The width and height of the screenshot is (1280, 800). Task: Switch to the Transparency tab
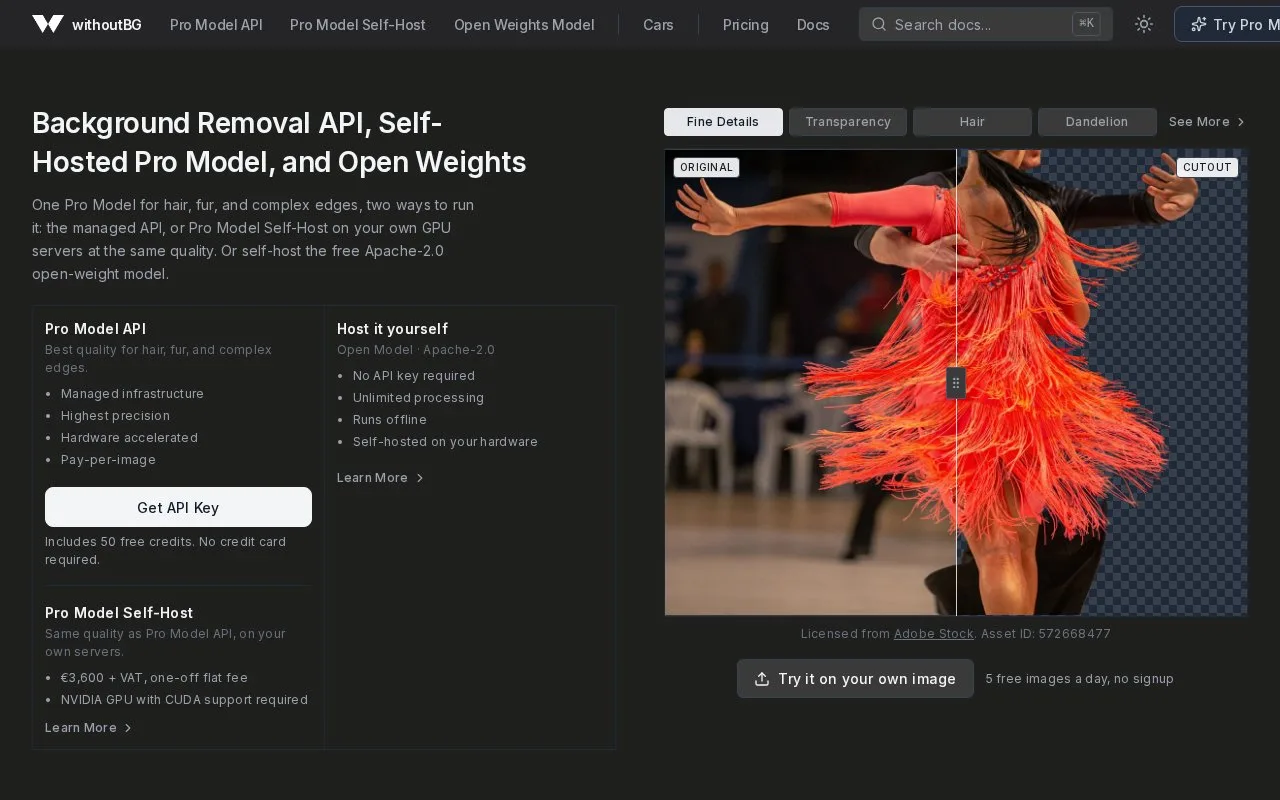click(848, 122)
